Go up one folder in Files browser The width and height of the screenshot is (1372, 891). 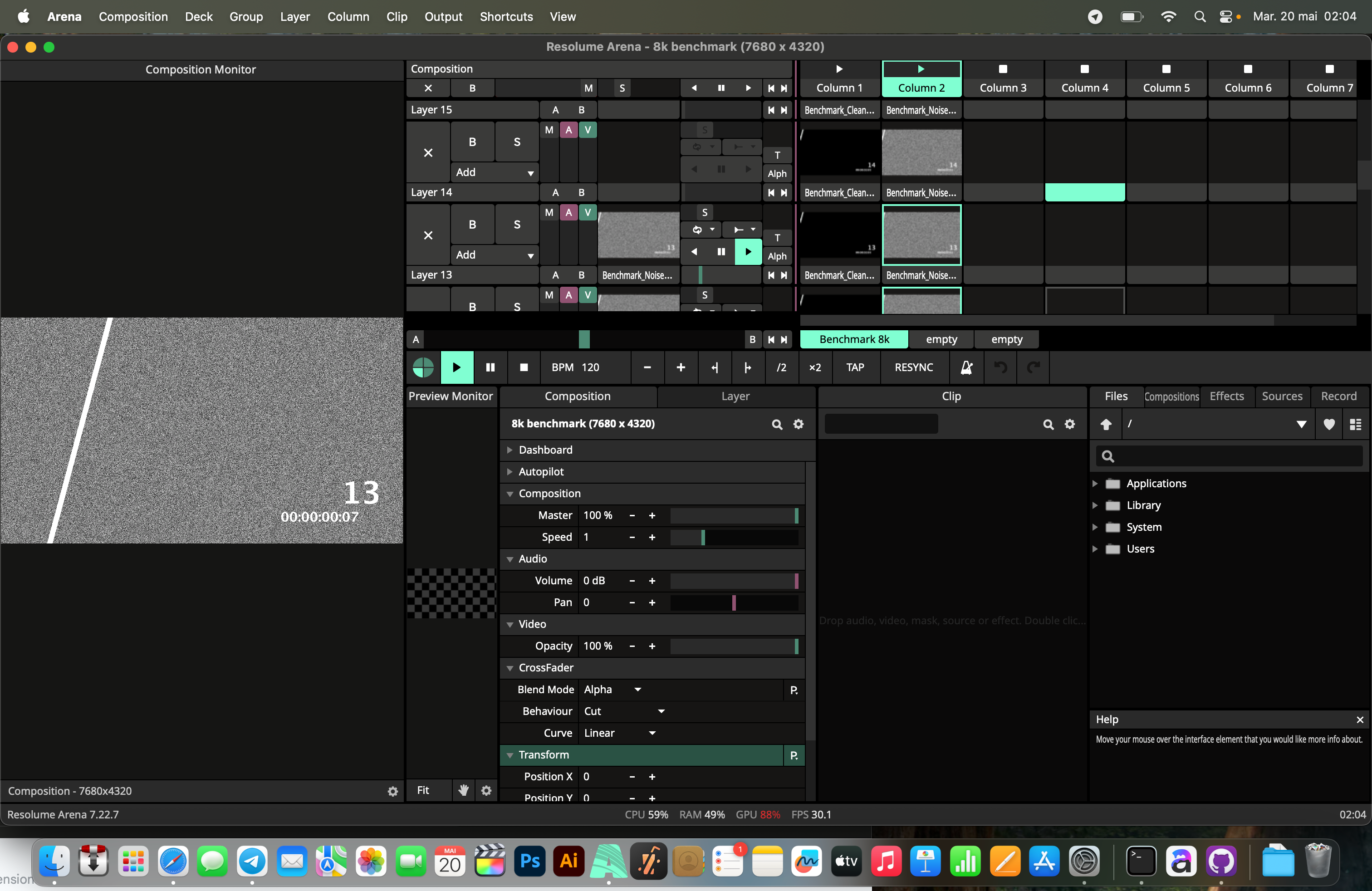1106,424
